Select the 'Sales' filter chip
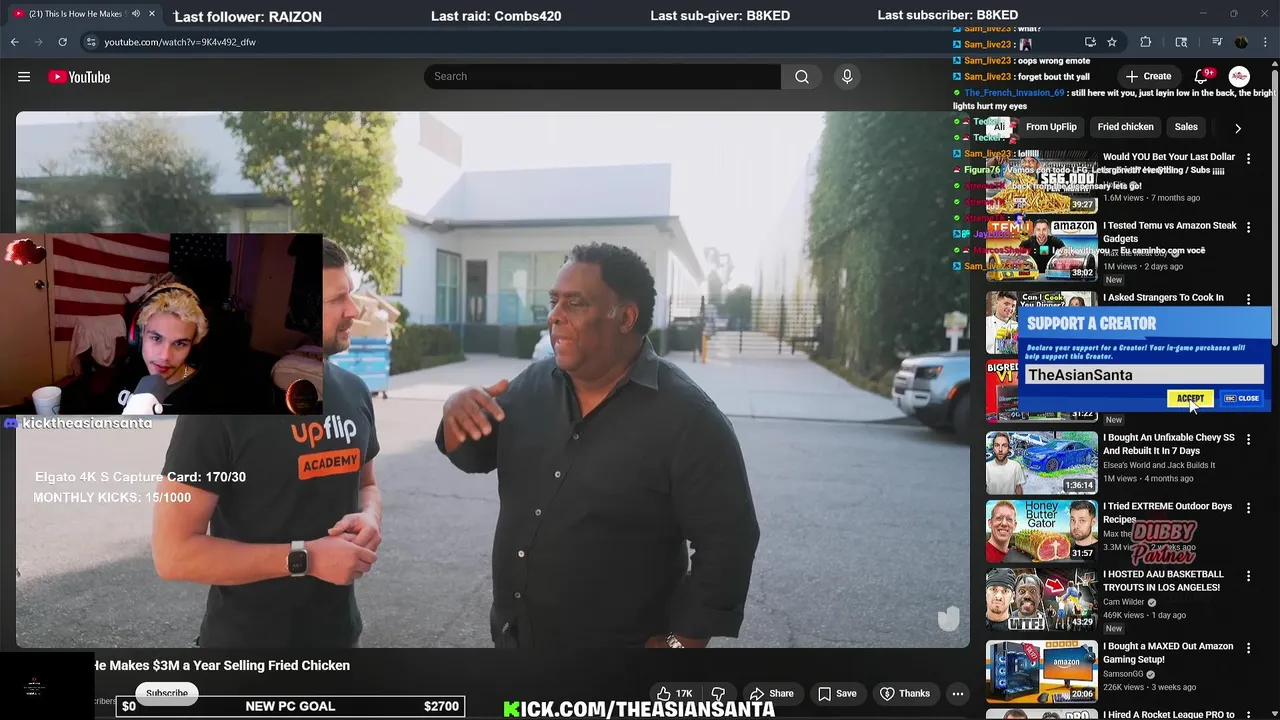 click(1186, 127)
